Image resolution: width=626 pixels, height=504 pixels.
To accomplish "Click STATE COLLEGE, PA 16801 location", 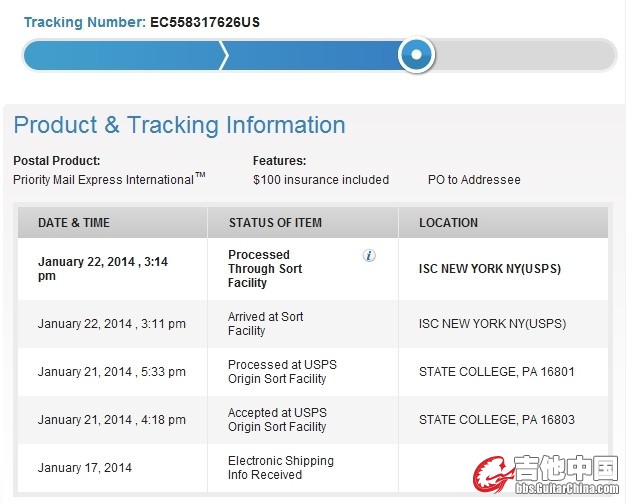I will coord(497,372).
